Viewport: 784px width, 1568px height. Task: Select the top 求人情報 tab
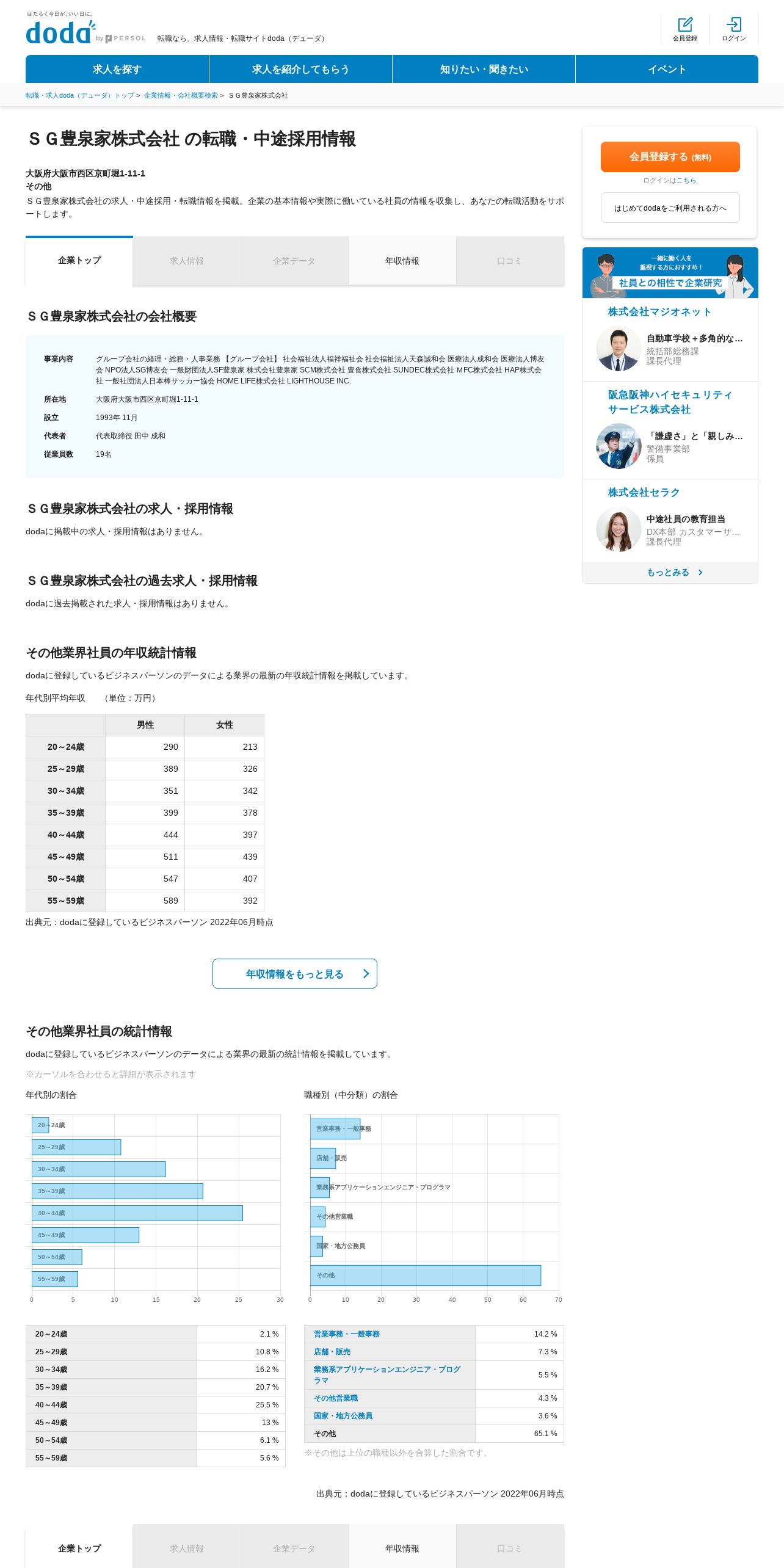pyautogui.click(x=187, y=261)
